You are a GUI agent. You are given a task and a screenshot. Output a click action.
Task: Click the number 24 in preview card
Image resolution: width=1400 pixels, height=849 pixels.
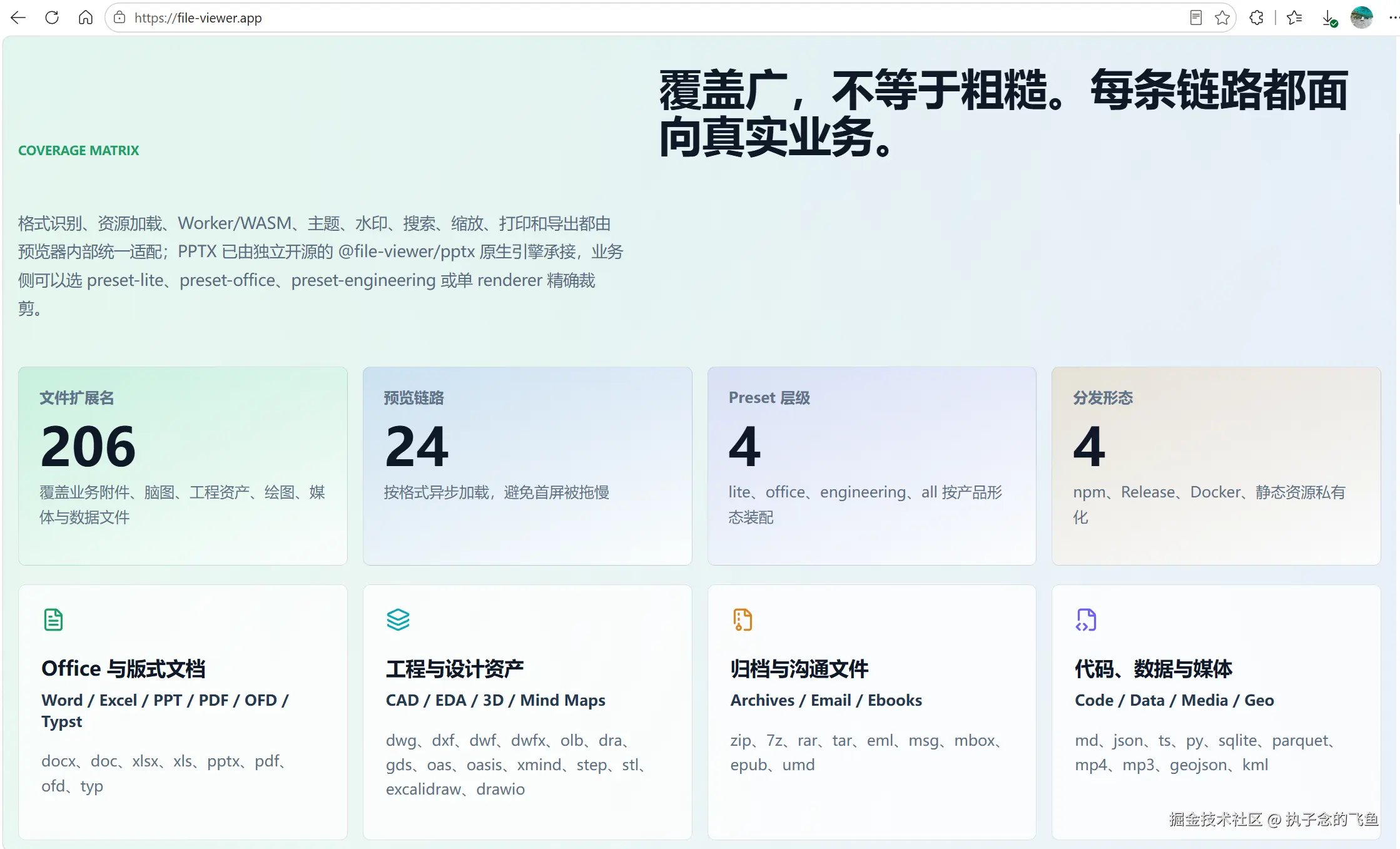pos(417,446)
